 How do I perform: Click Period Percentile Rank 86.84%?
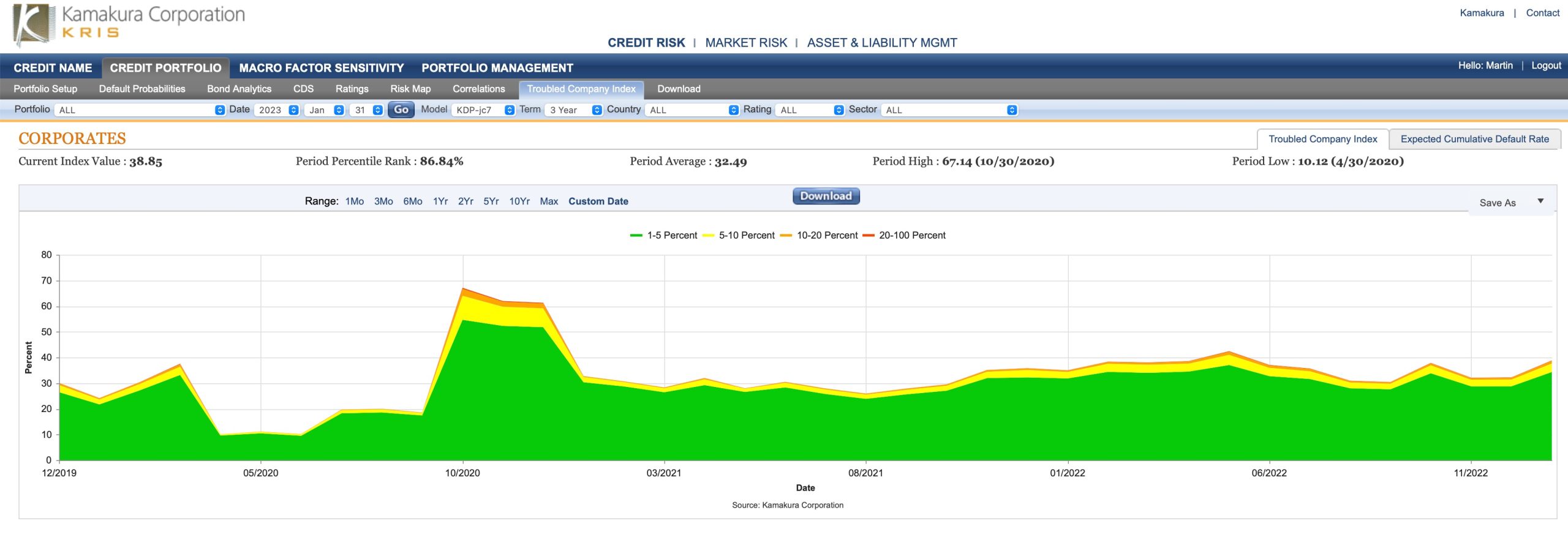click(380, 162)
